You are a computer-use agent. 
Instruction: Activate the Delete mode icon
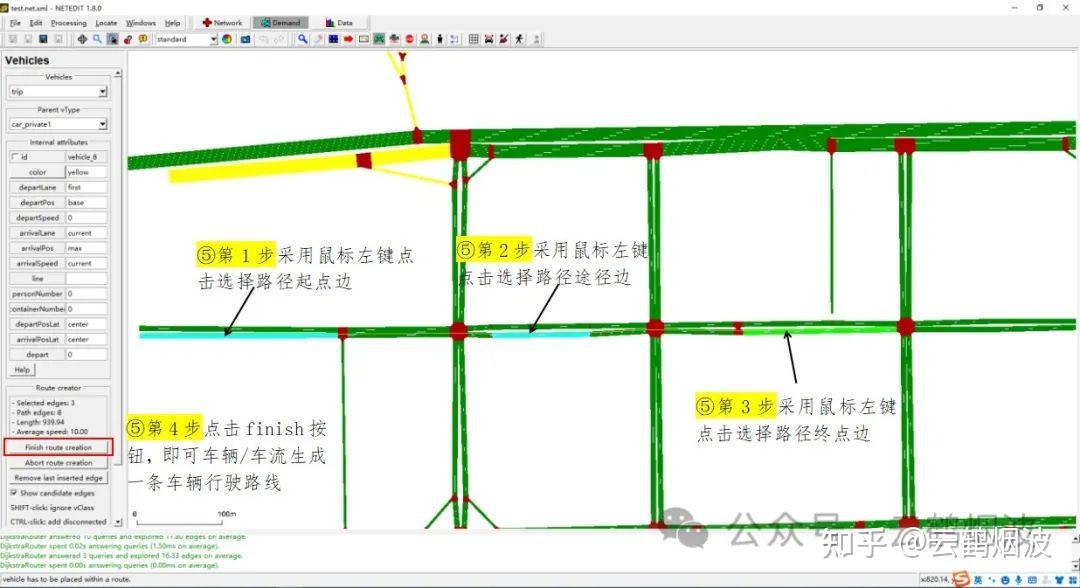(319, 40)
